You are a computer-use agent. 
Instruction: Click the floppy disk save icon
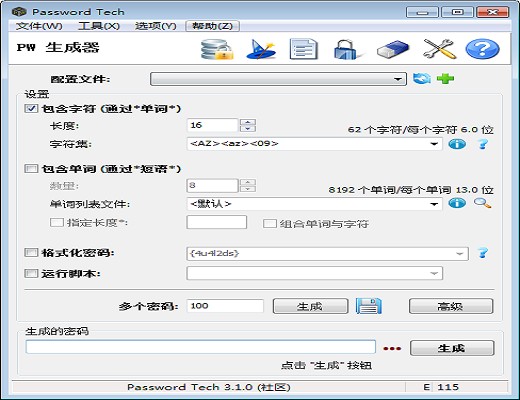[369, 306]
